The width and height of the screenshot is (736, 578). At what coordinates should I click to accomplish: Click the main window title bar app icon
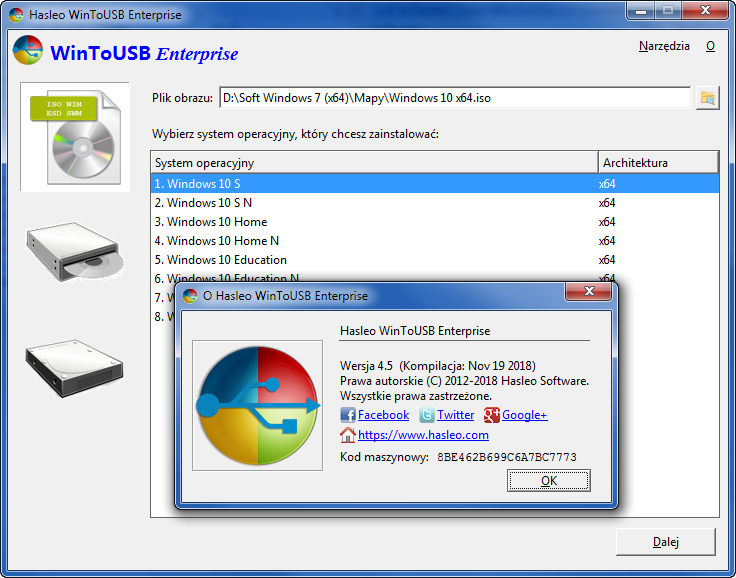point(16,15)
